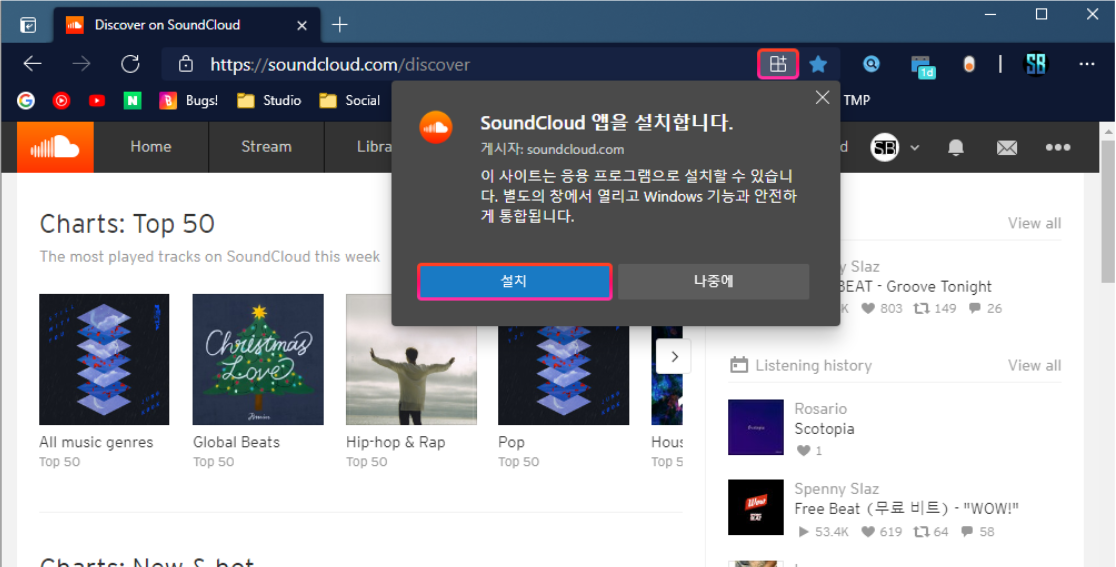The image size is (1116, 567).
Task: Open messages envelope icon
Action: tap(1006, 148)
